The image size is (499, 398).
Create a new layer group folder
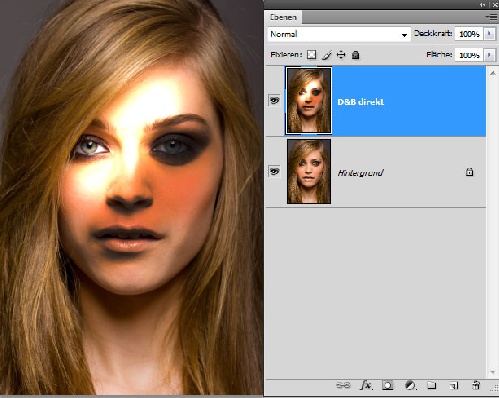click(x=432, y=386)
